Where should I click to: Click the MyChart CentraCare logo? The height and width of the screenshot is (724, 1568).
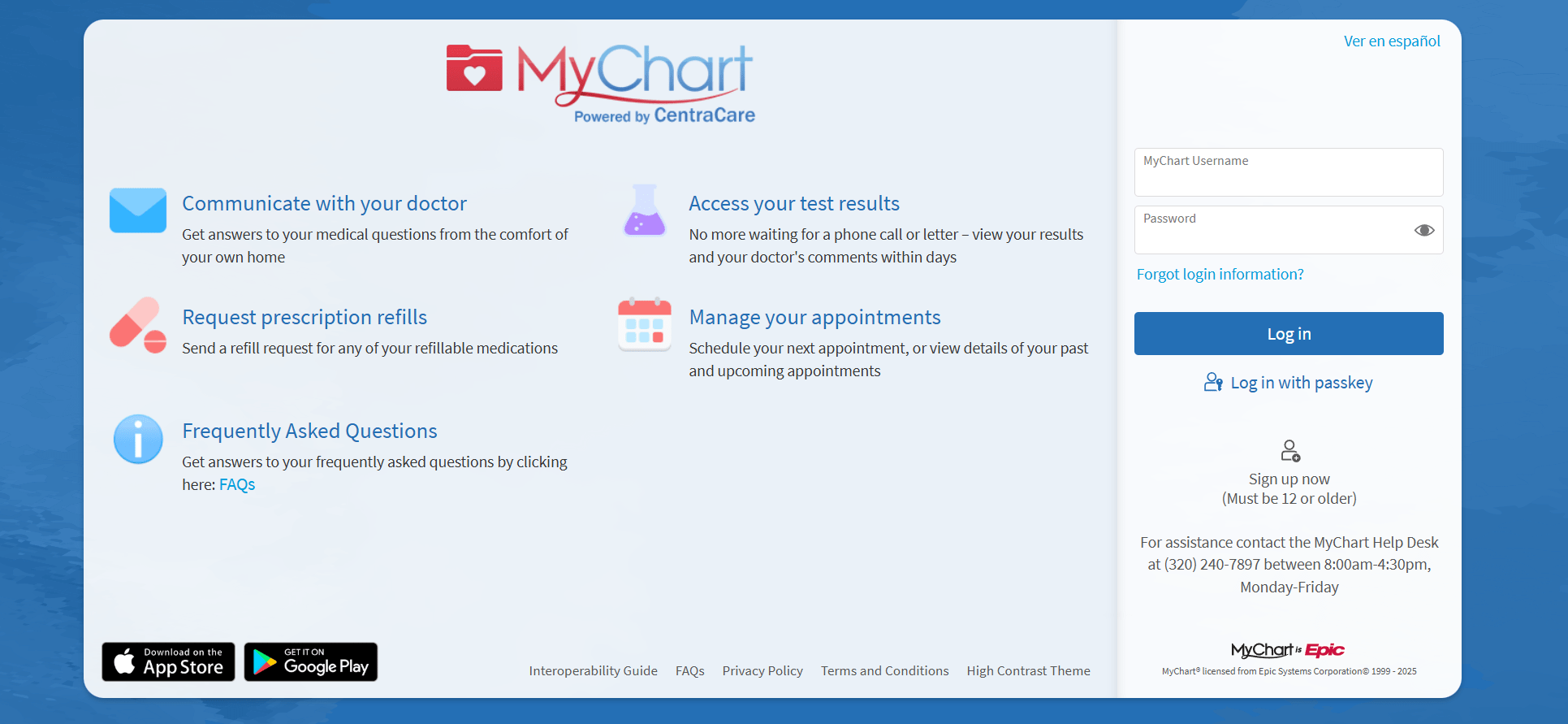coord(600,84)
